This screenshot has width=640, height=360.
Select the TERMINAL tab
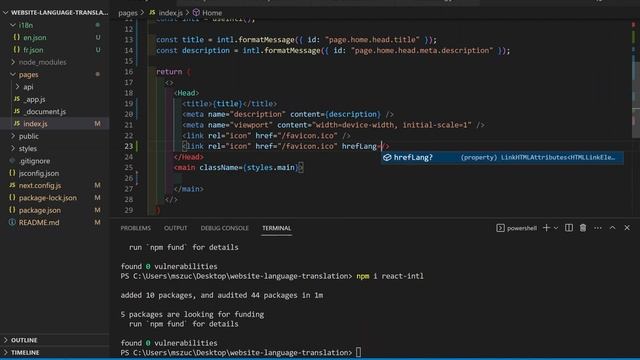[x=277, y=228]
